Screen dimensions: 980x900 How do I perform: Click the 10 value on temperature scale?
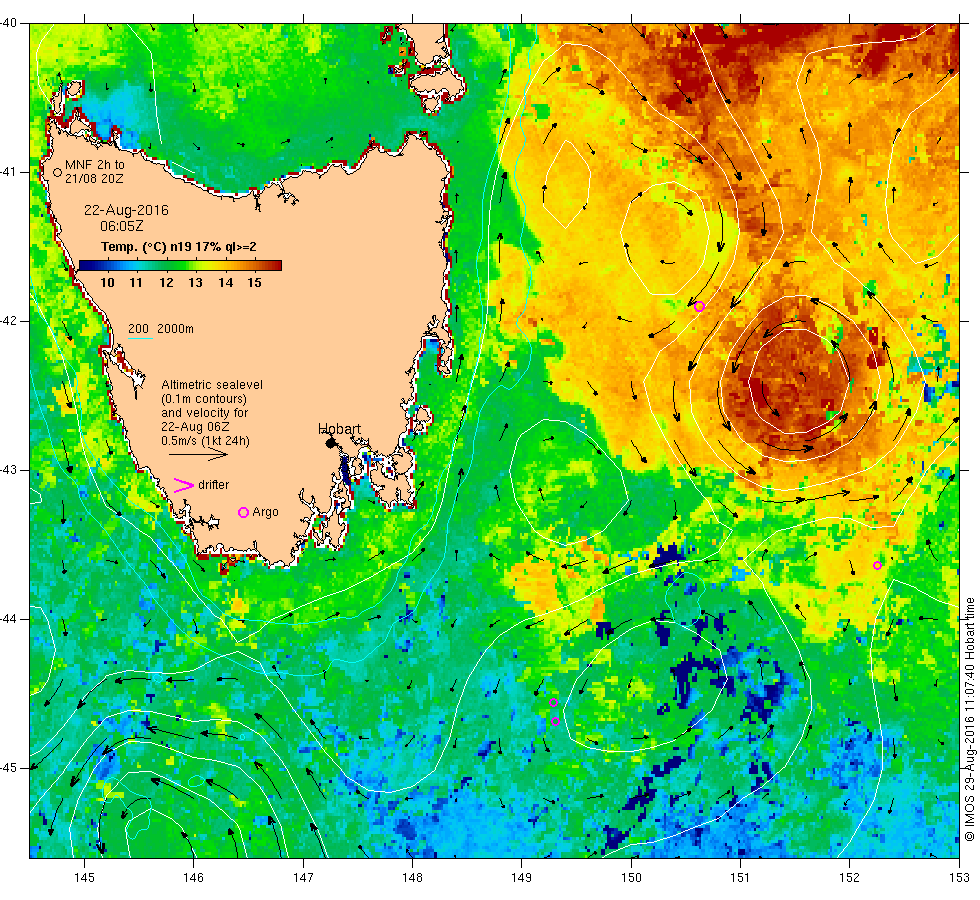pyautogui.click(x=108, y=282)
